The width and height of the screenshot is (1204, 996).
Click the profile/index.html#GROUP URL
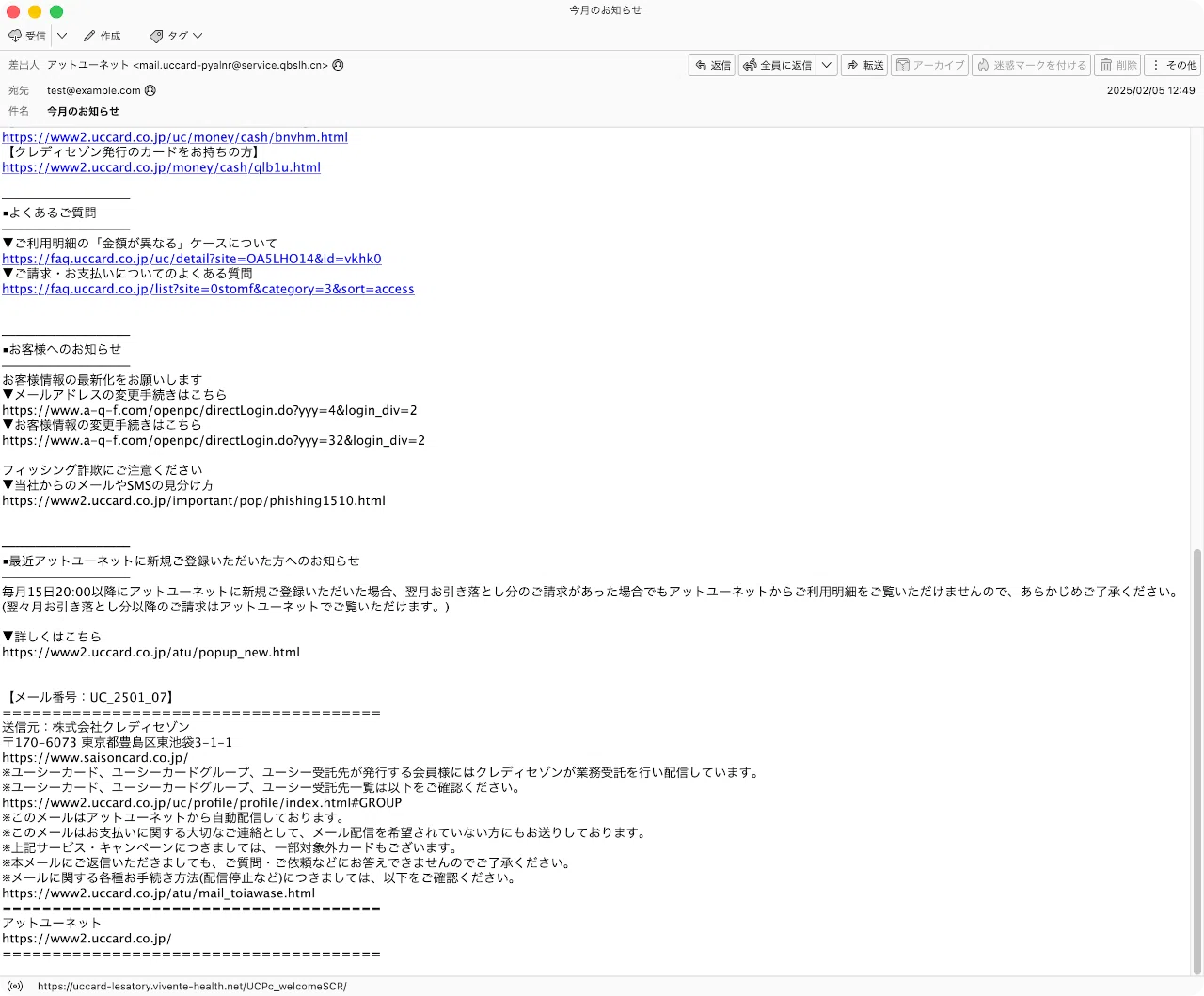tap(201, 802)
